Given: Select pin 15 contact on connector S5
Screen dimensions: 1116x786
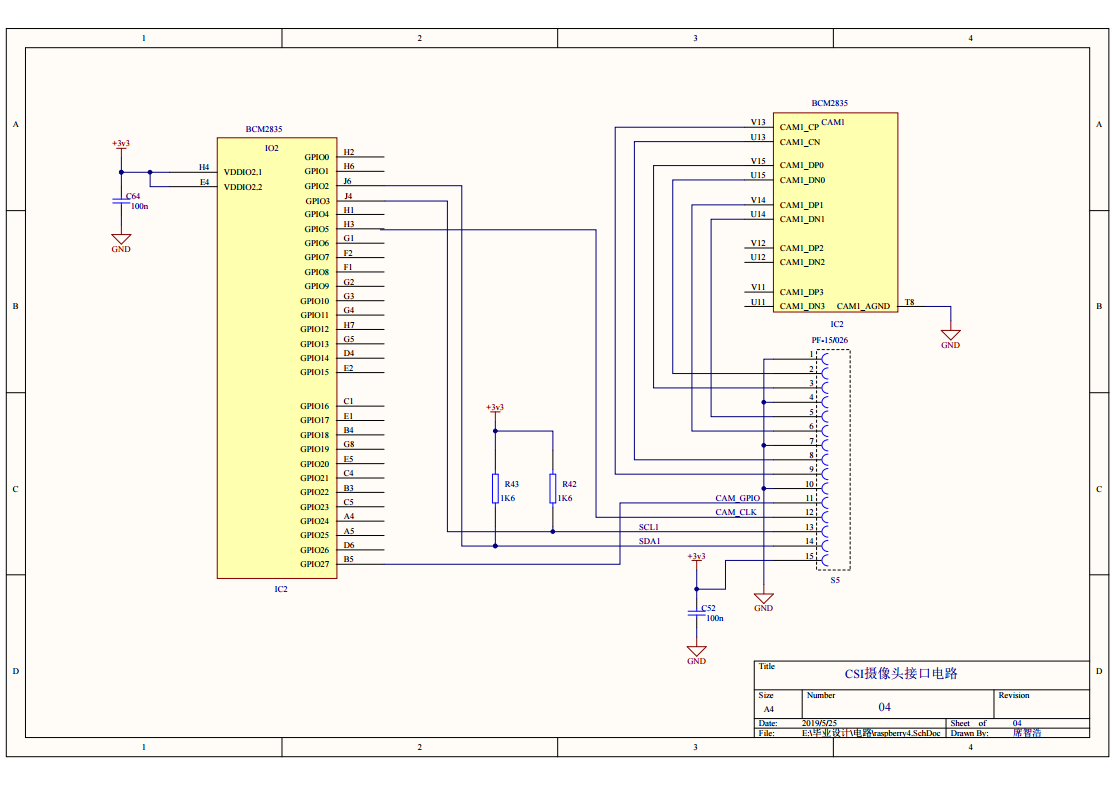Looking at the screenshot, I should [x=824, y=561].
